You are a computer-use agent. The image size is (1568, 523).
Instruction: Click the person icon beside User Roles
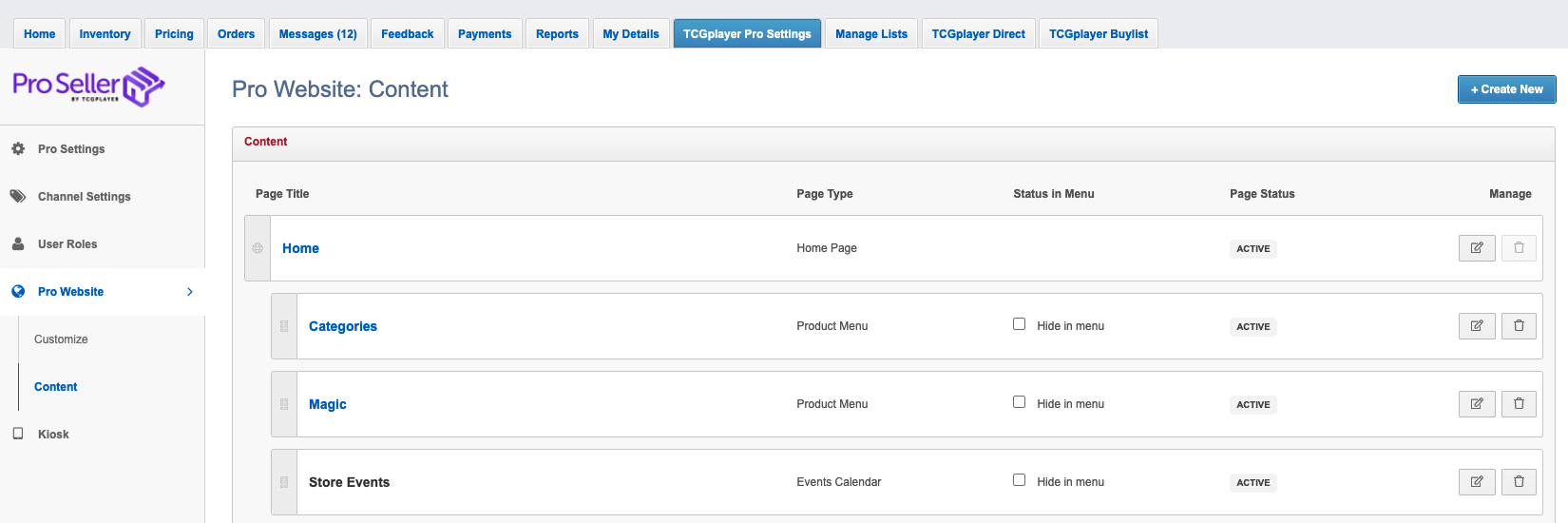(x=18, y=244)
